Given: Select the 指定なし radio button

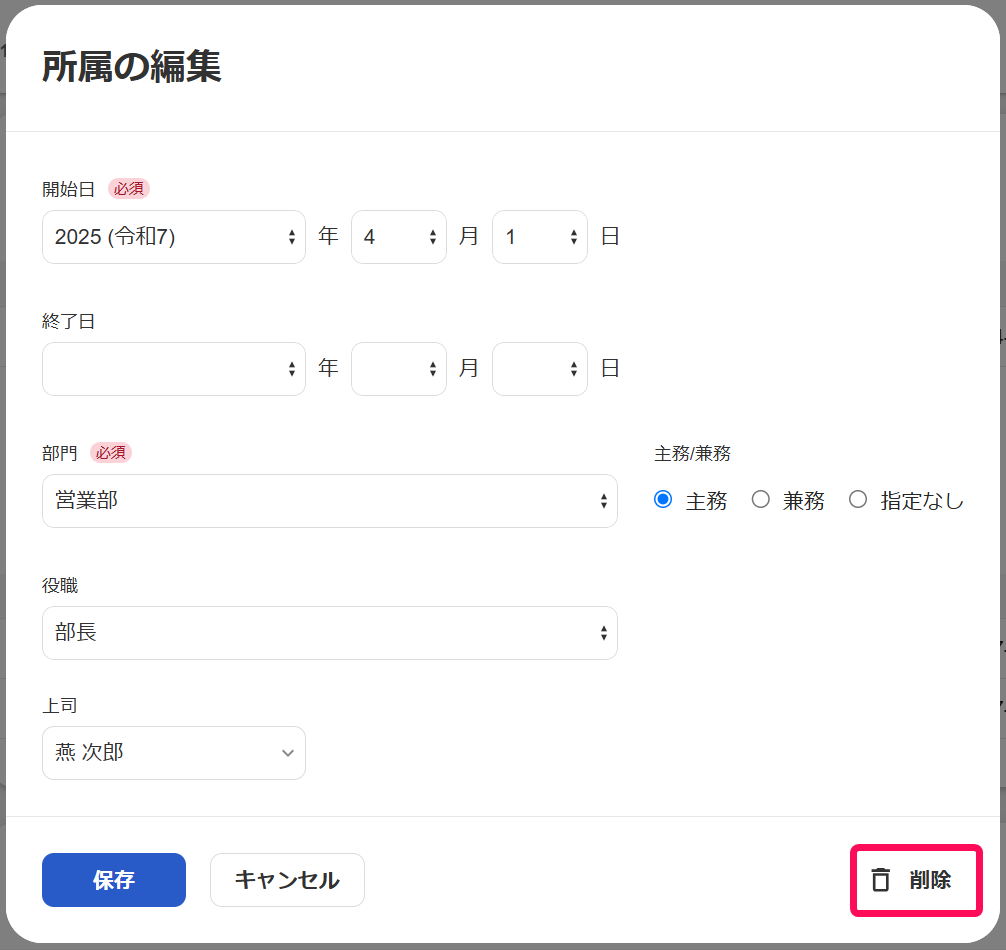Looking at the screenshot, I should 858,500.
